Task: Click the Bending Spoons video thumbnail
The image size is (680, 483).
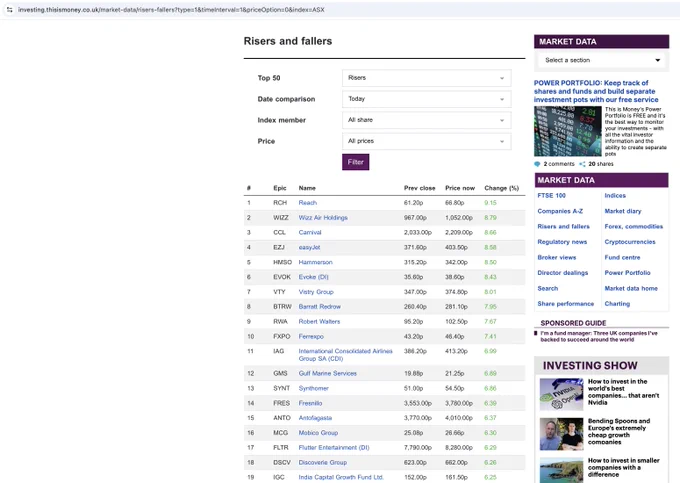Action: [x=562, y=434]
